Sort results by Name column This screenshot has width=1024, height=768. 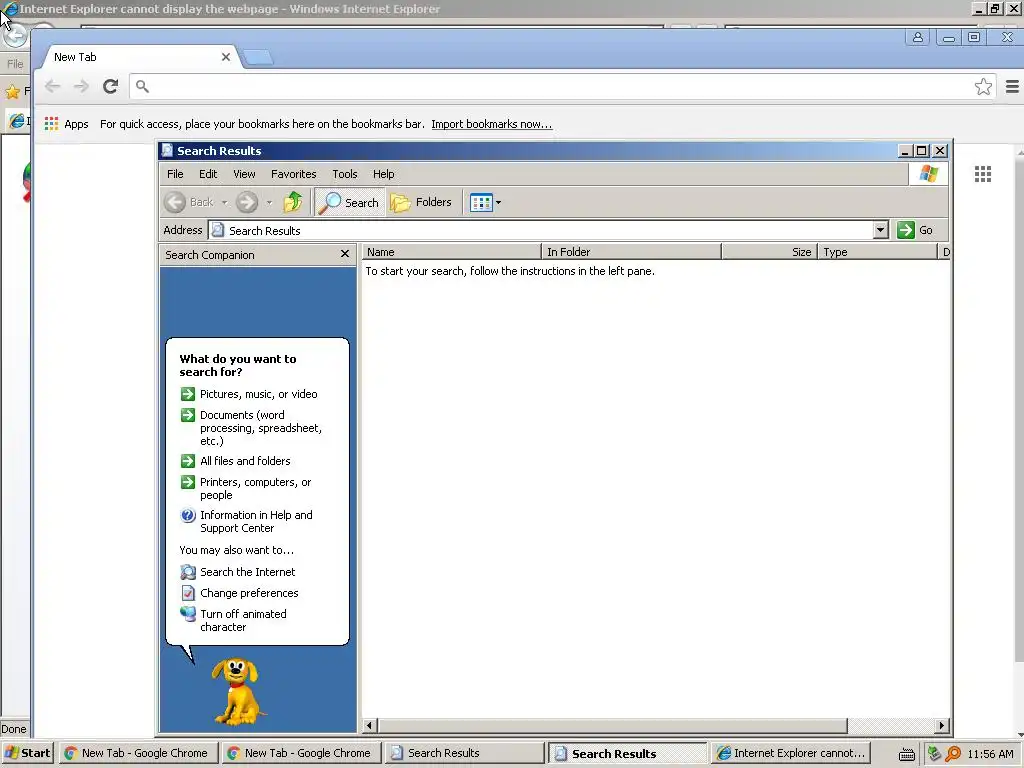(451, 251)
